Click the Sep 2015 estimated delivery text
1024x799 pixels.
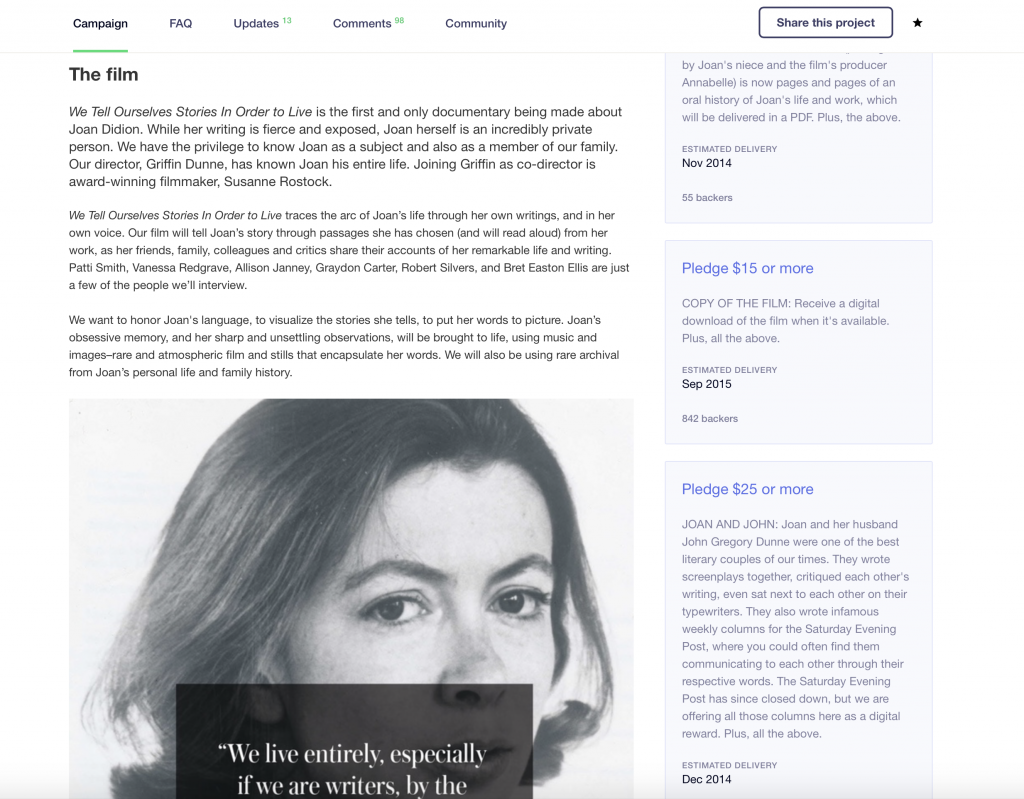tap(706, 384)
